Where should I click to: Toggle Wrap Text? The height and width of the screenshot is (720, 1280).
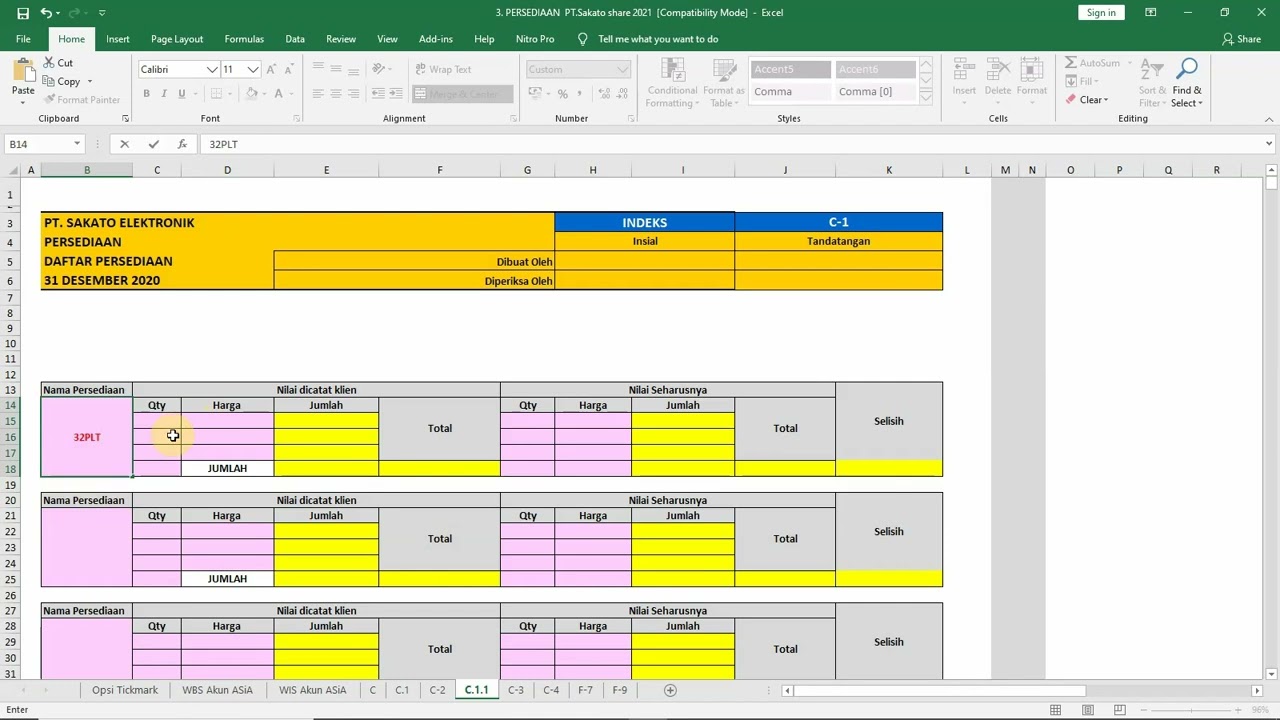point(442,69)
